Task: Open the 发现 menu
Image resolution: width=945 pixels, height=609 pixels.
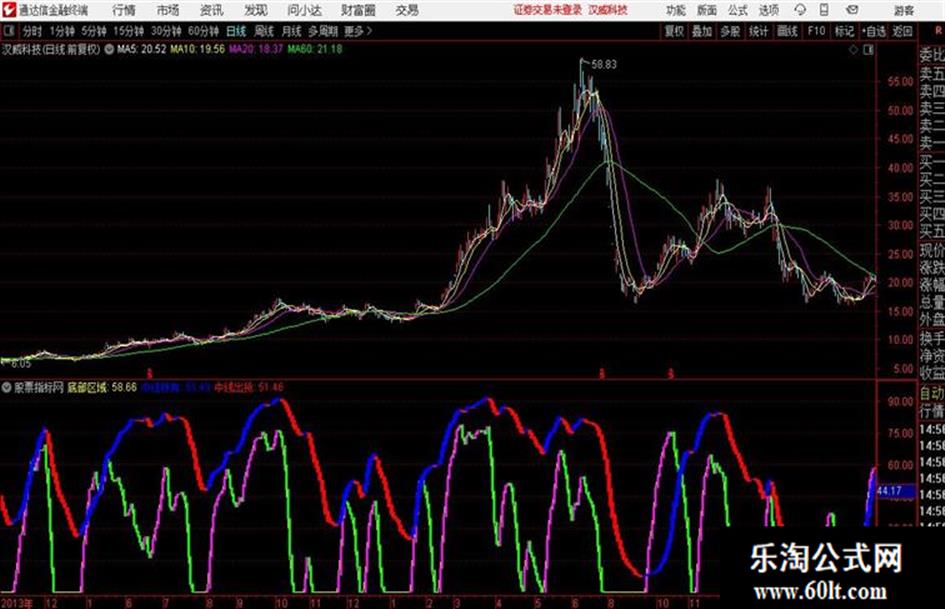Action: (x=256, y=10)
